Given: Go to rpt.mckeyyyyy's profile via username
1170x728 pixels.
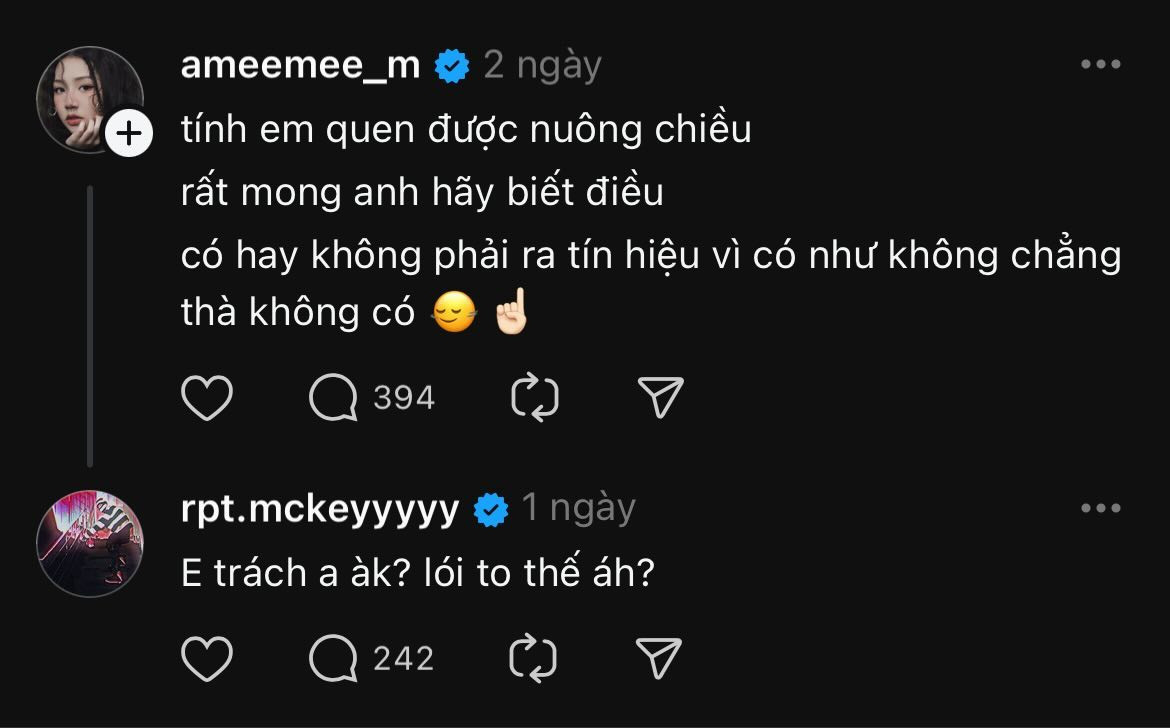Looking at the screenshot, I should (x=320, y=510).
